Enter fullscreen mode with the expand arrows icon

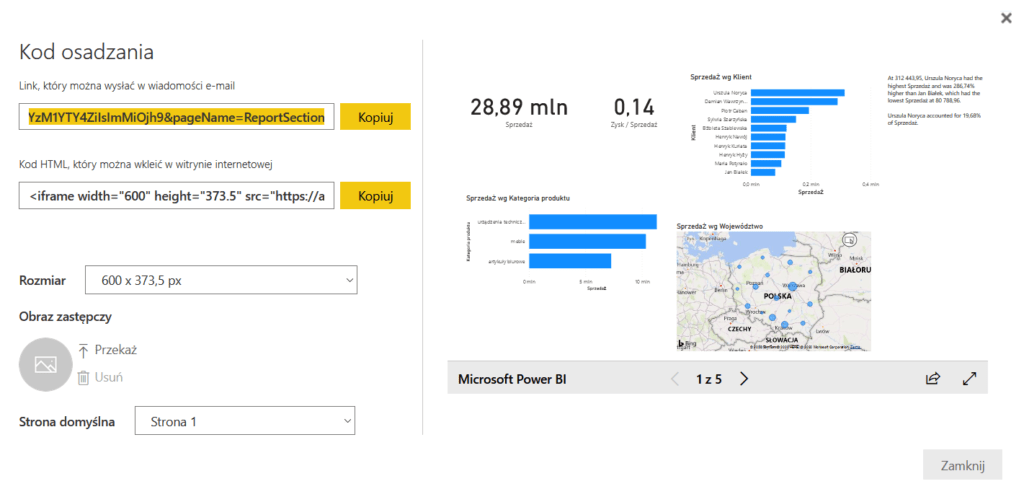pos(968,379)
